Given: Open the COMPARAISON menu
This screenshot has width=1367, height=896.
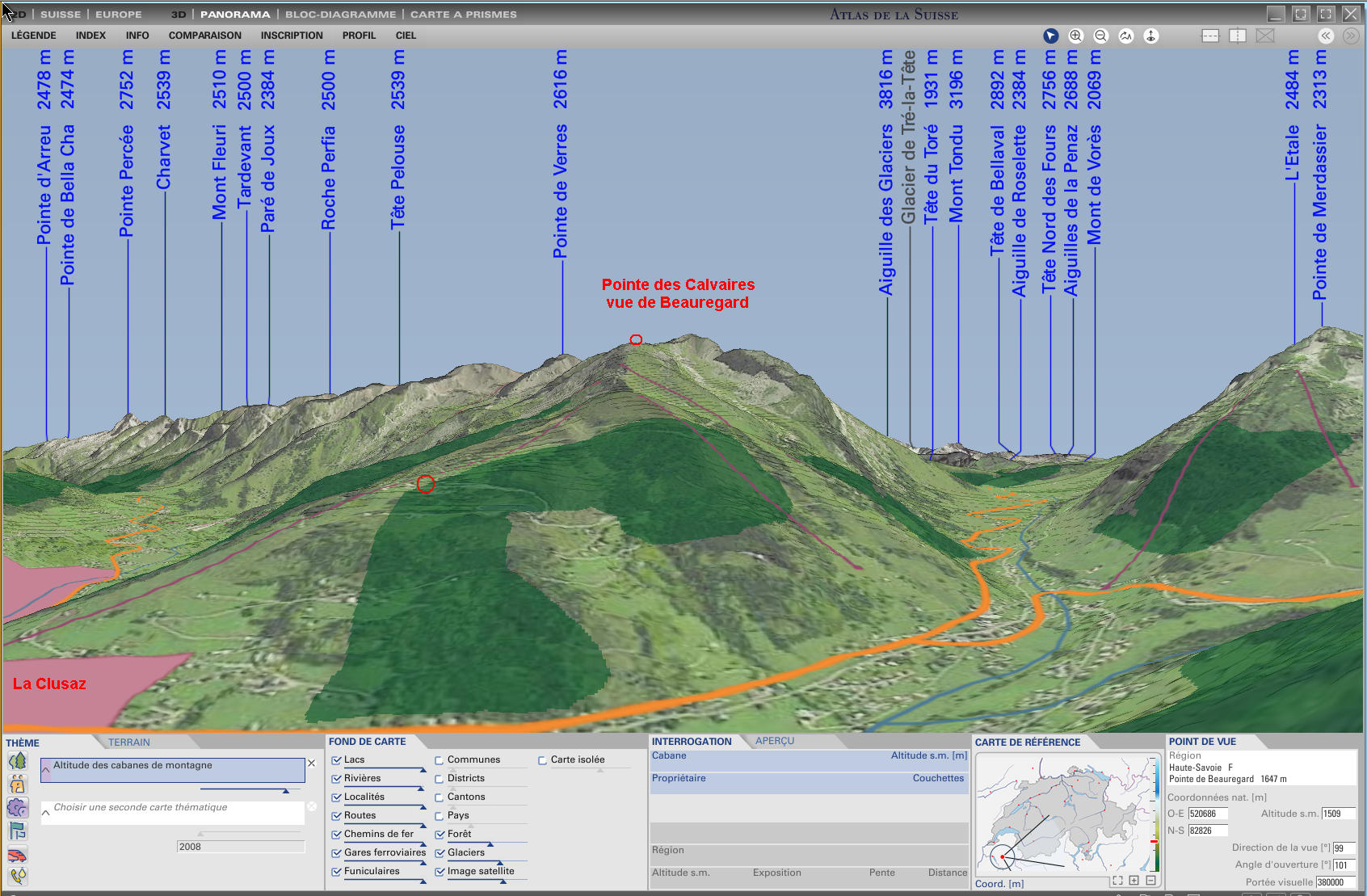Looking at the screenshot, I should (204, 36).
